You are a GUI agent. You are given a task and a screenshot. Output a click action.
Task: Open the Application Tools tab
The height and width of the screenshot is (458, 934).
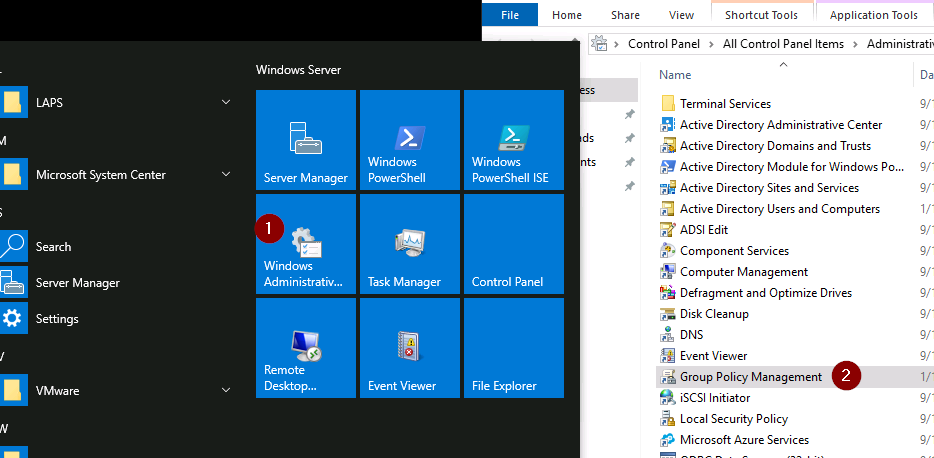(x=873, y=15)
